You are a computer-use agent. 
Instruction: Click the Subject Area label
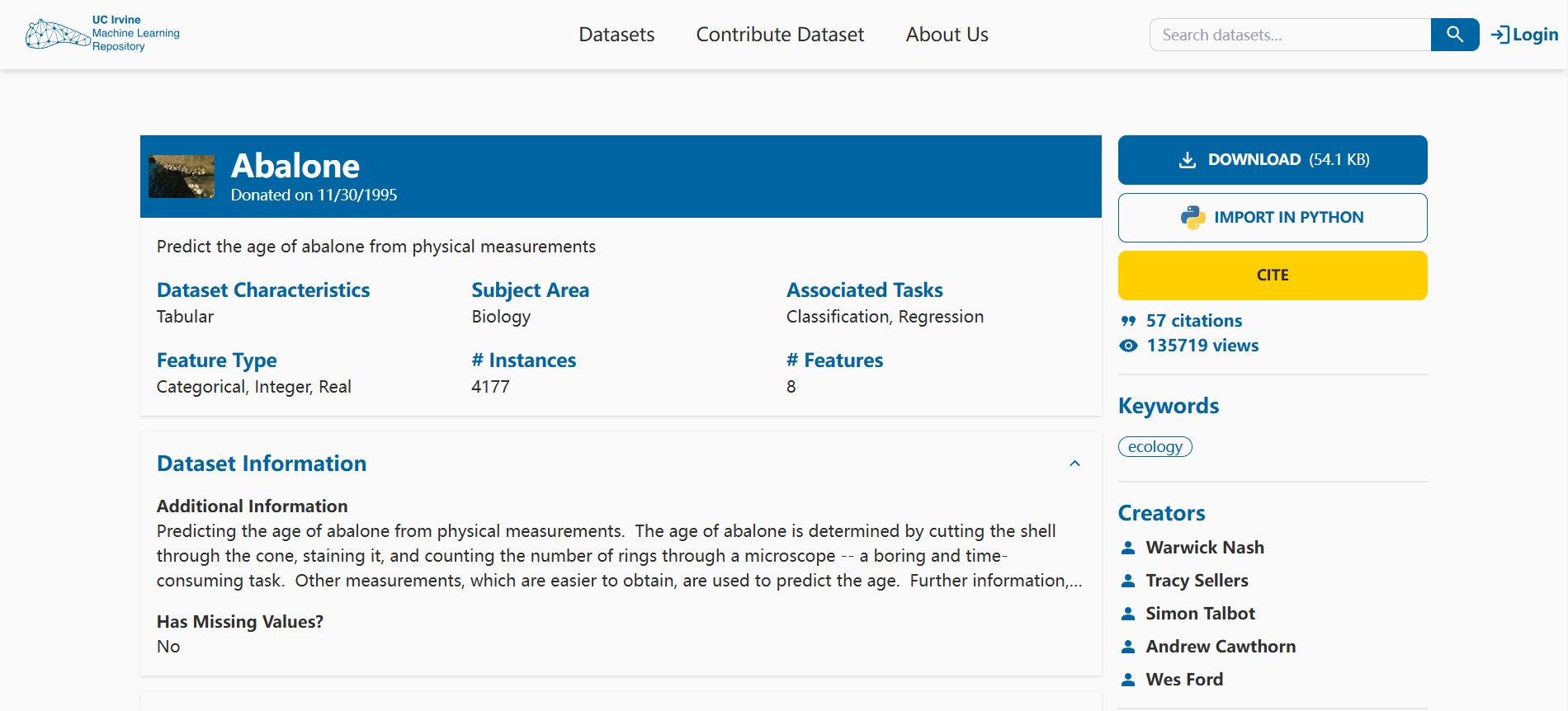click(x=531, y=290)
